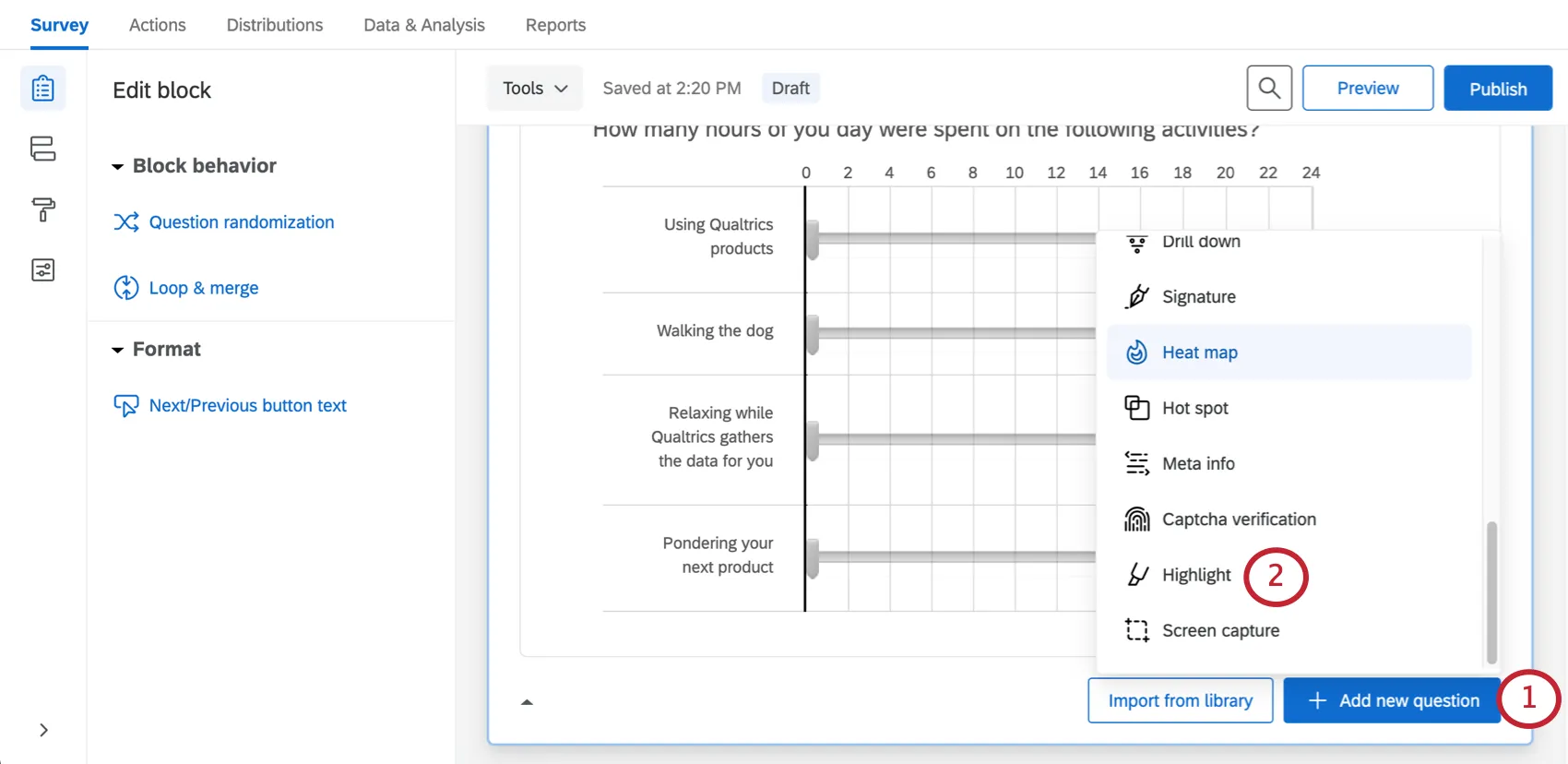Choose Captcha verification from question list
Image resolution: width=1568 pixels, height=764 pixels.
pyautogui.click(x=1238, y=519)
